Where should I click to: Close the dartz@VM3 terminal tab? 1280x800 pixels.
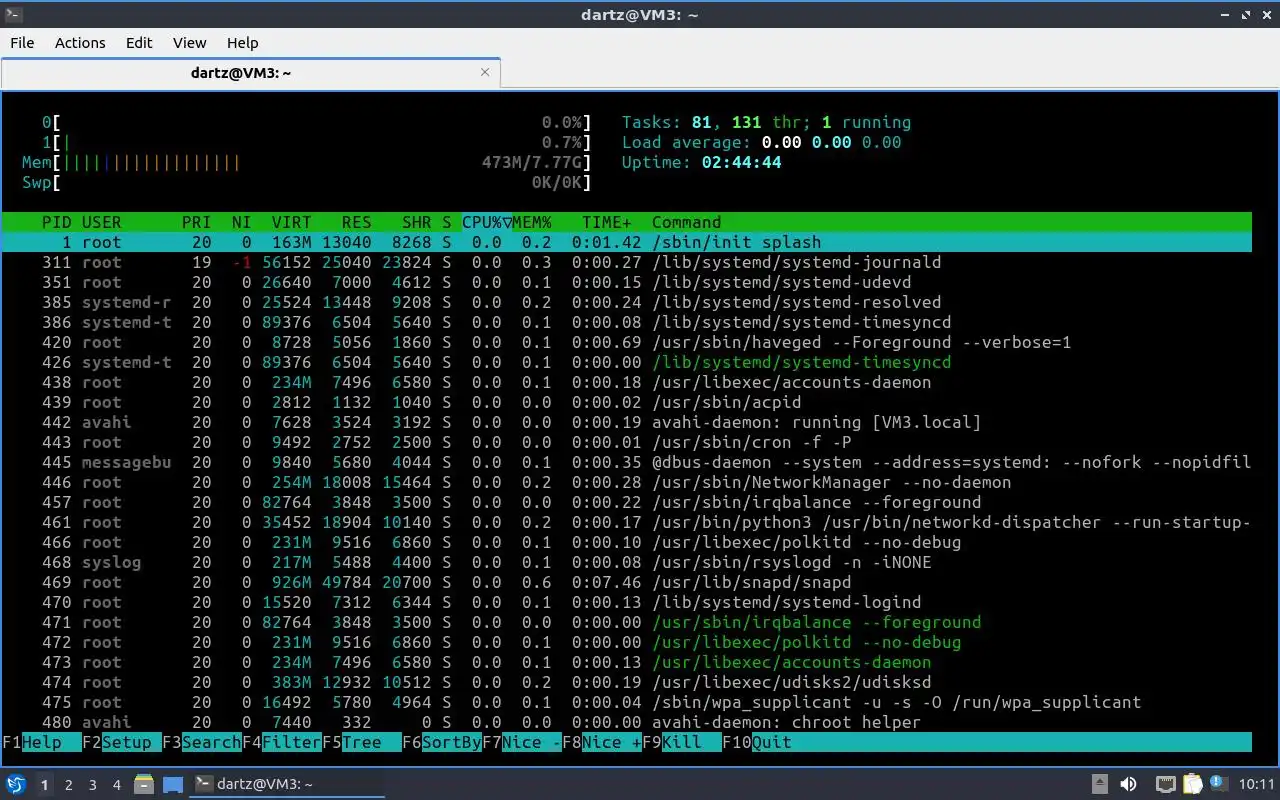coord(485,72)
